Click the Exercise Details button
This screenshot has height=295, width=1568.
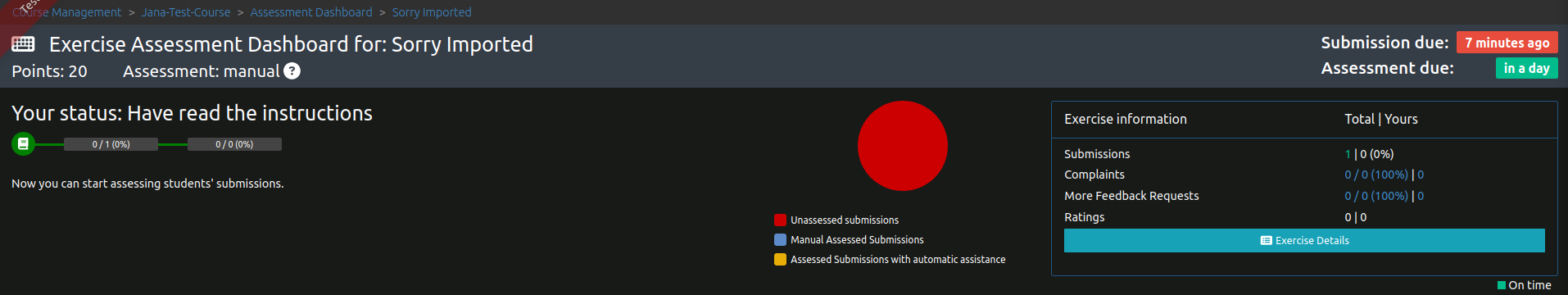pyautogui.click(x=1304, y=240)
